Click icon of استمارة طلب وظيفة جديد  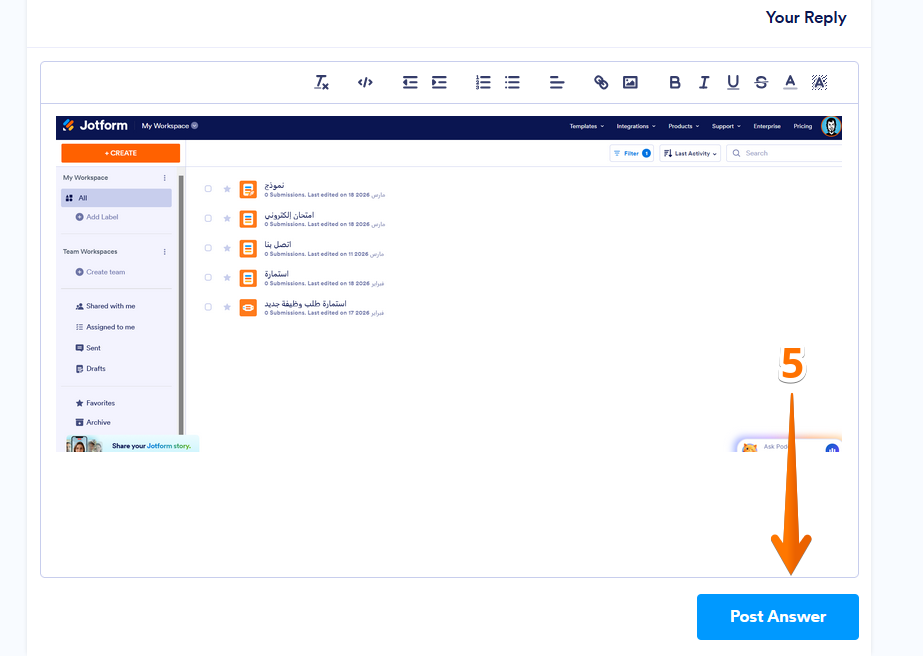248,307
